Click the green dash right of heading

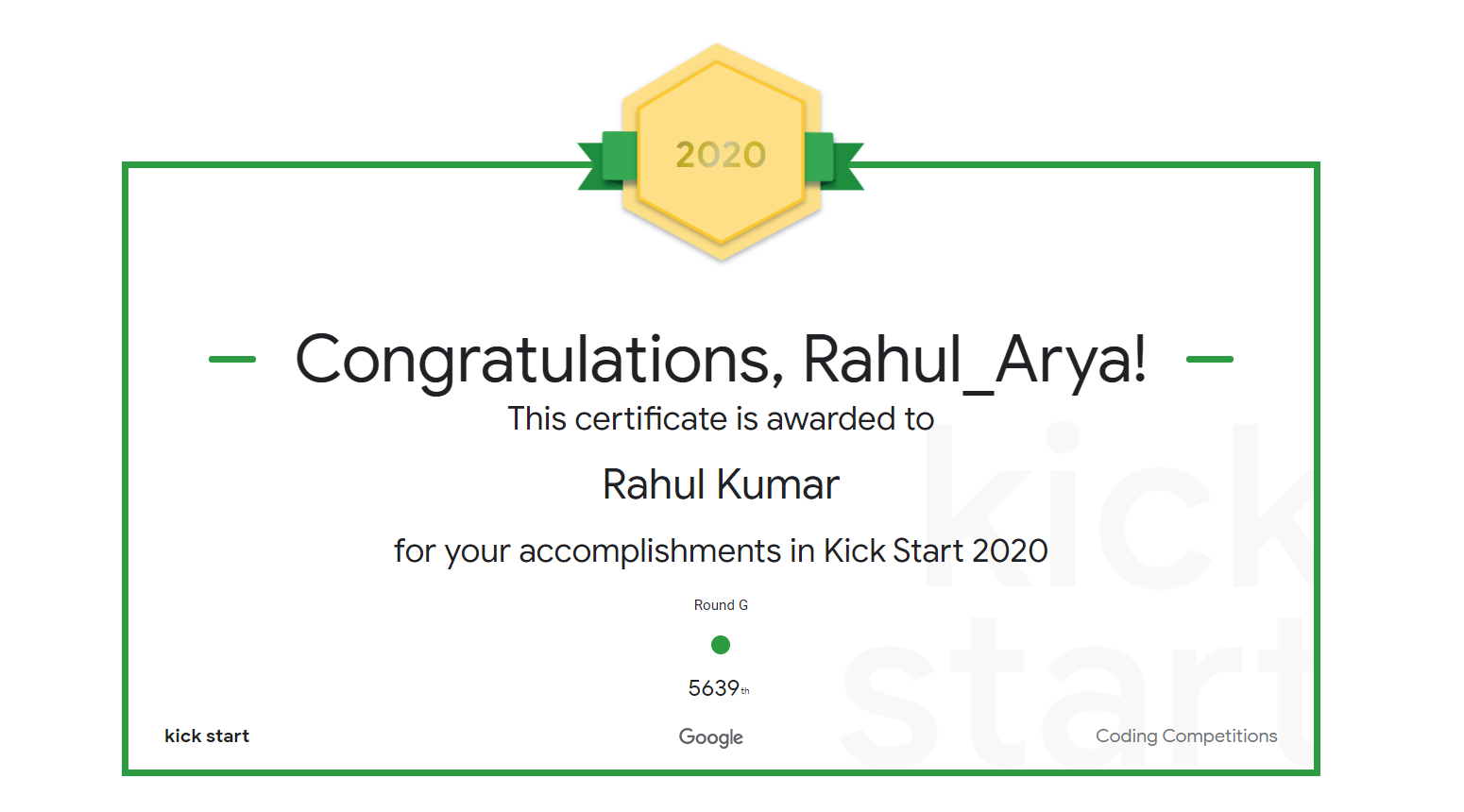(1209, 359)
